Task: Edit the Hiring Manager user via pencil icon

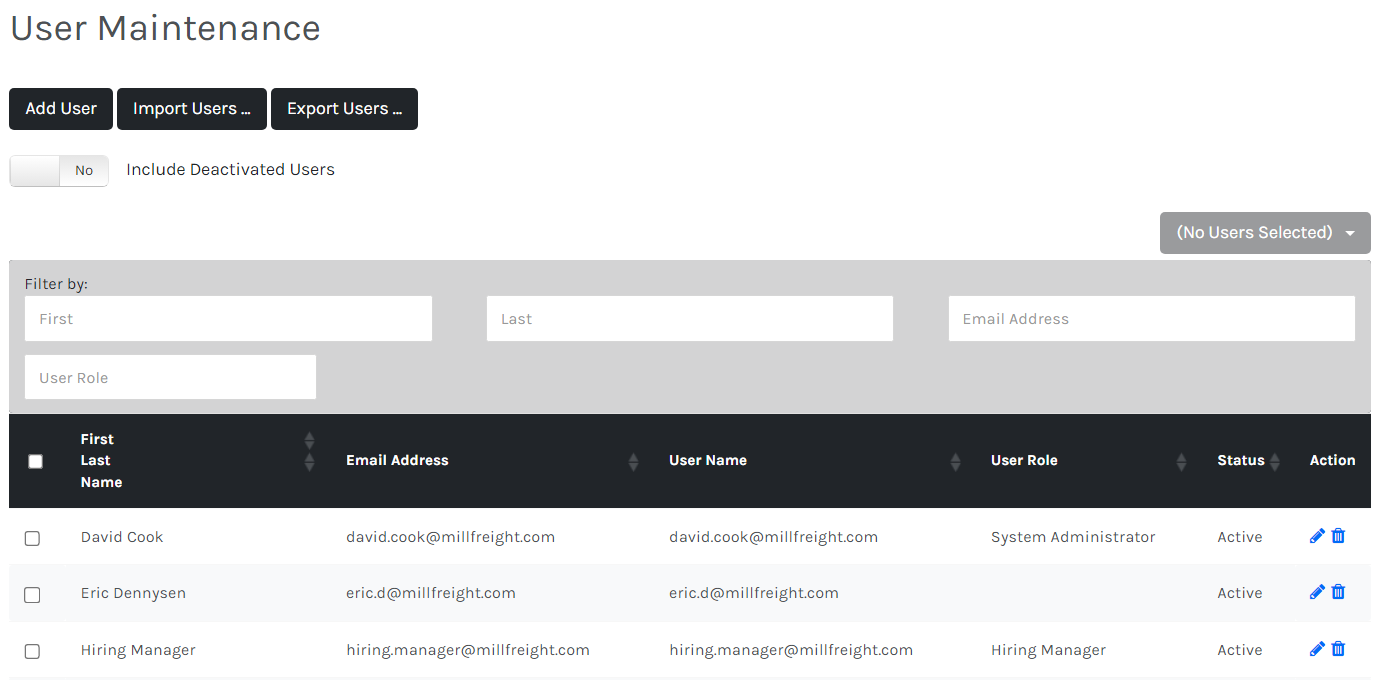Action: click(x=1317, y=649)
